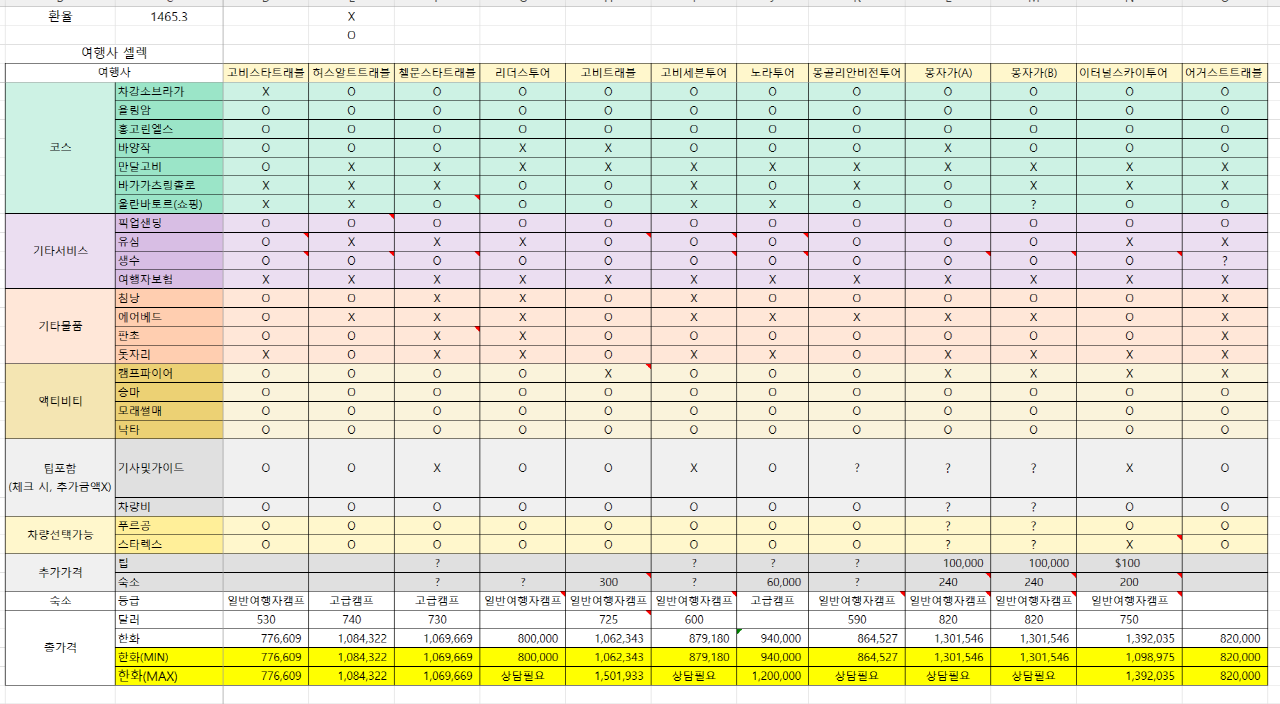Select the 1,501,933 한화(MAX) cell
Viewport: 1280px width, 704px height.
point(608,676)
